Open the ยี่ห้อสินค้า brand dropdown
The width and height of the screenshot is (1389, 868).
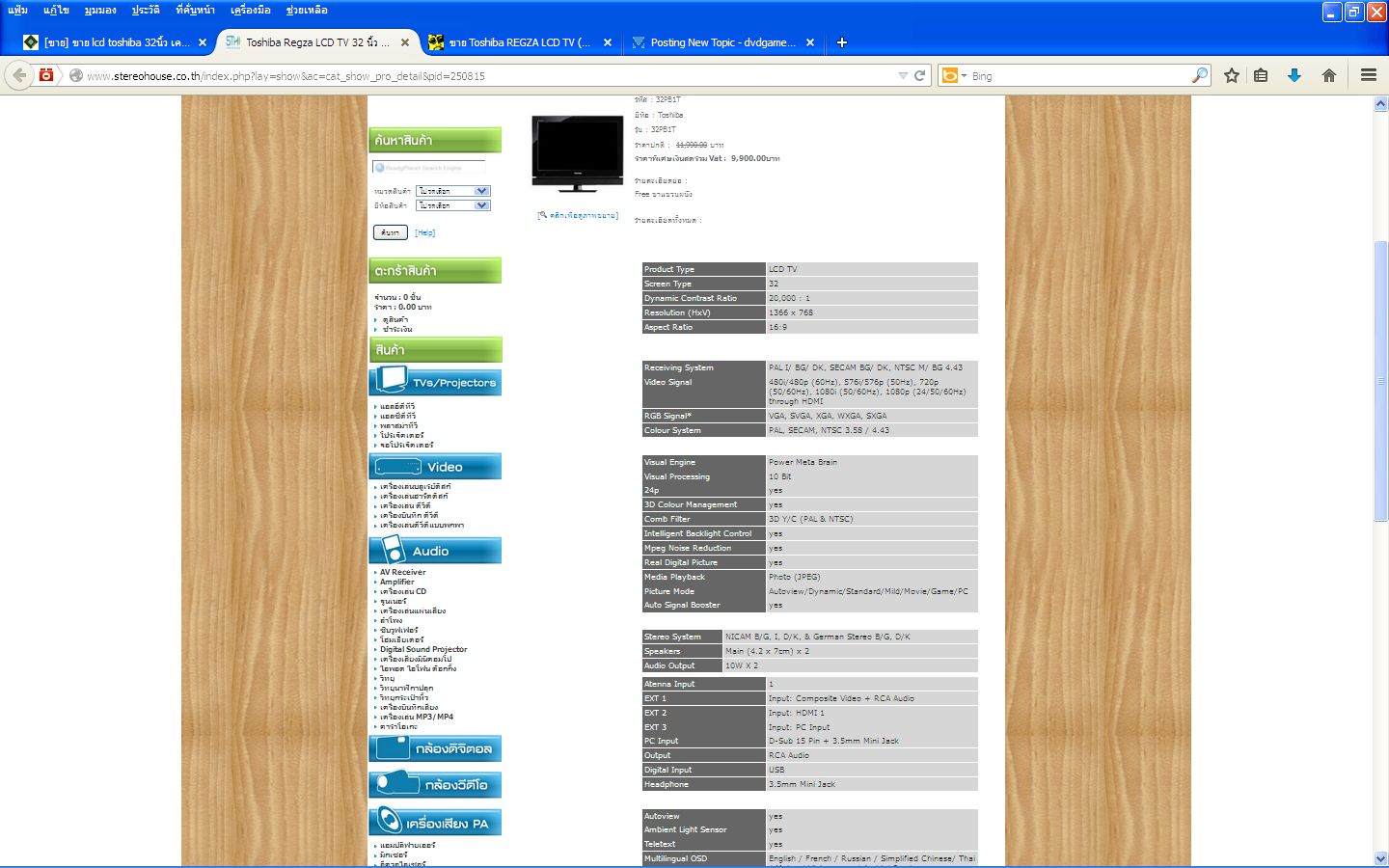453,205
